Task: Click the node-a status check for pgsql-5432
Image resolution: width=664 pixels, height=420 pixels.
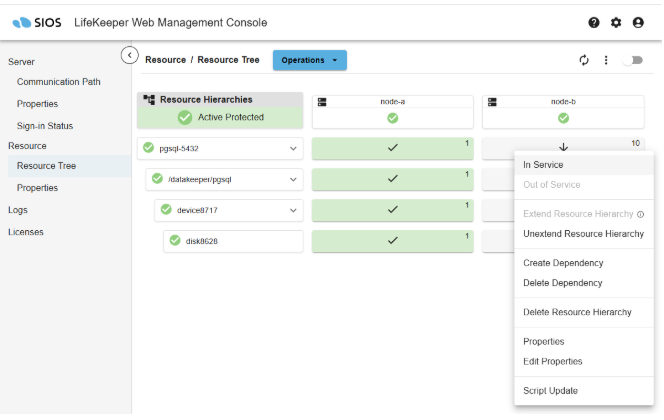Action: point(392,149)
